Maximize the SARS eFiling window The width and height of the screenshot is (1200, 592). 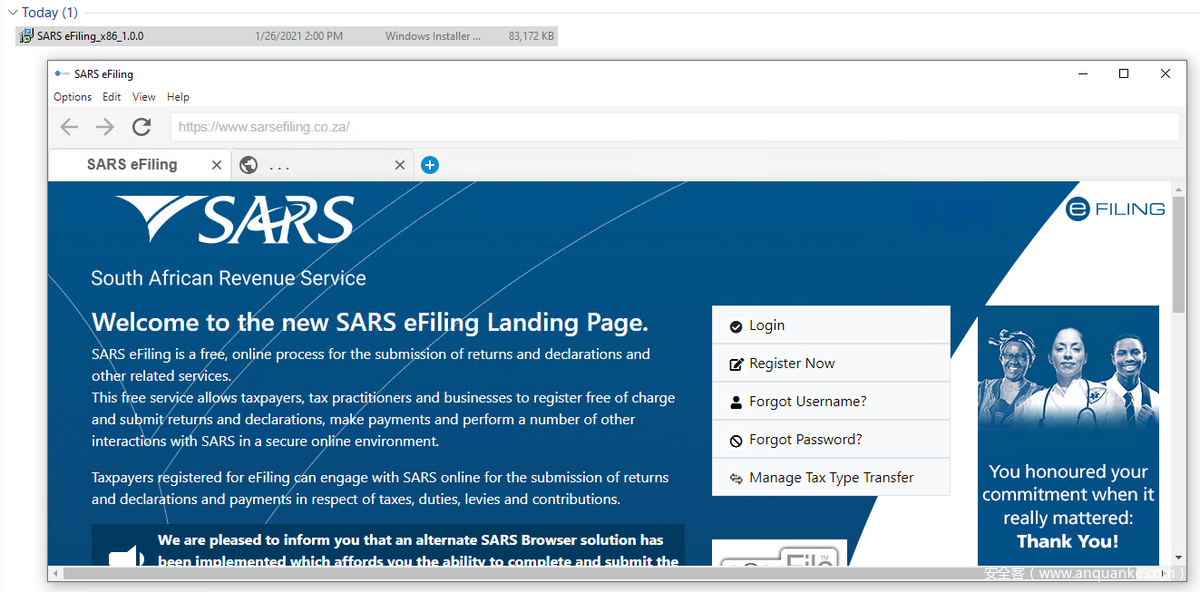pyautogui.click(x=1124, y=74)
